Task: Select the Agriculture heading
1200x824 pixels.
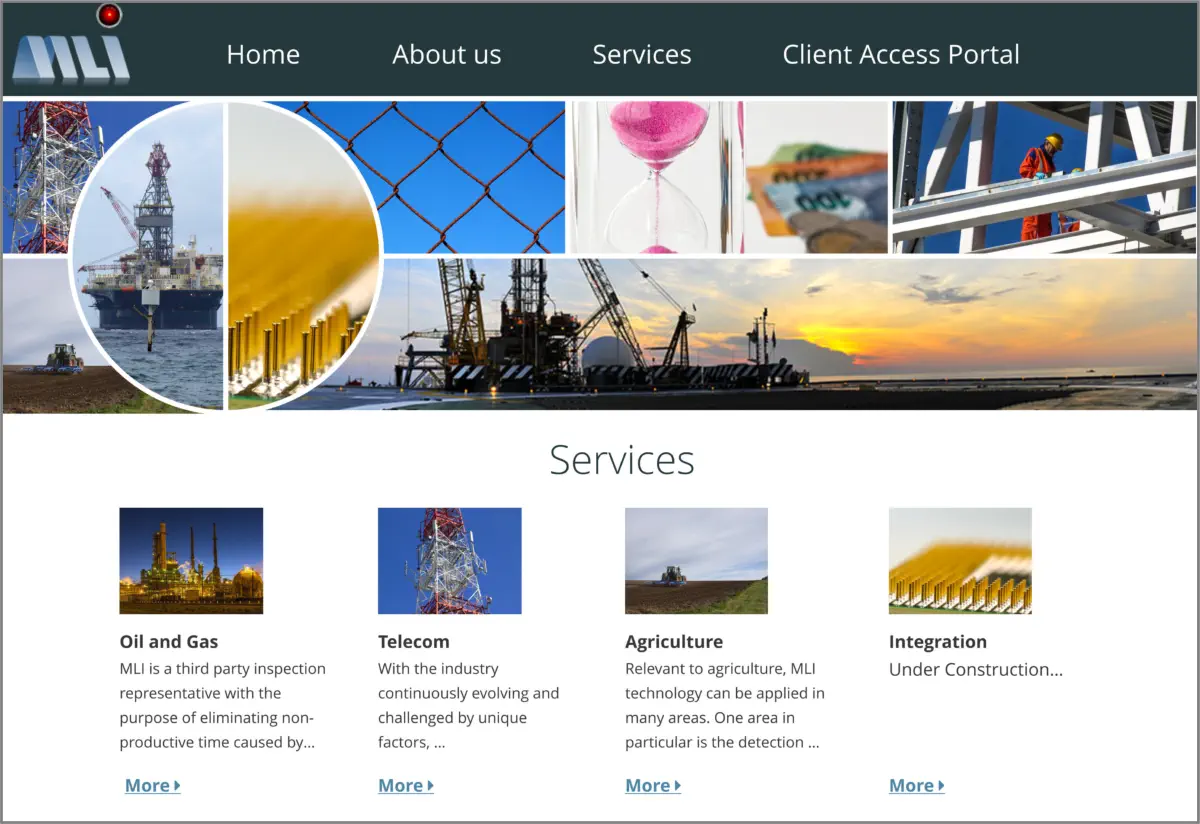Action: click(674, 642)
